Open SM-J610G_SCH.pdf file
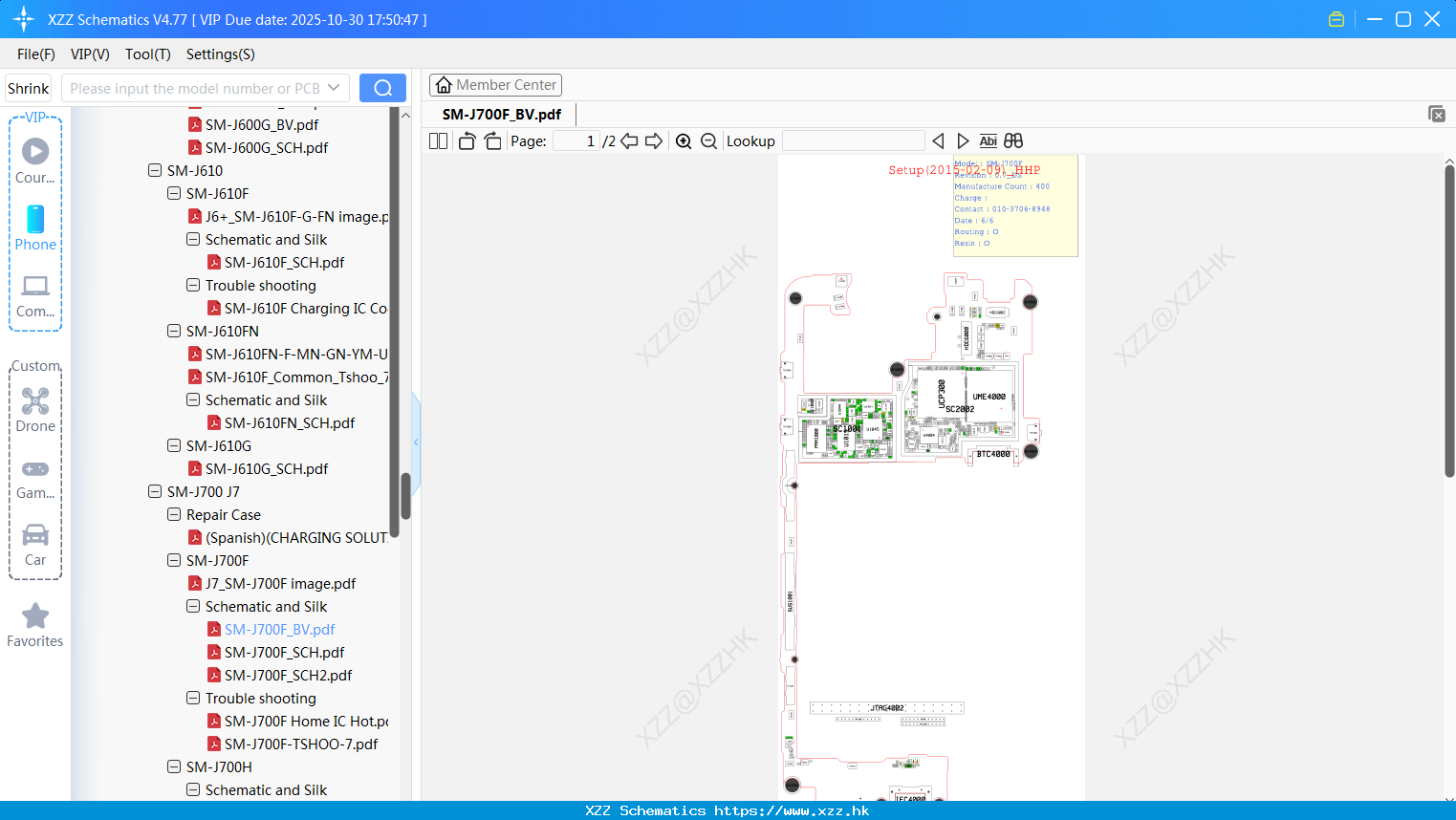This screenshot has width=1456, height=820. 258,468
